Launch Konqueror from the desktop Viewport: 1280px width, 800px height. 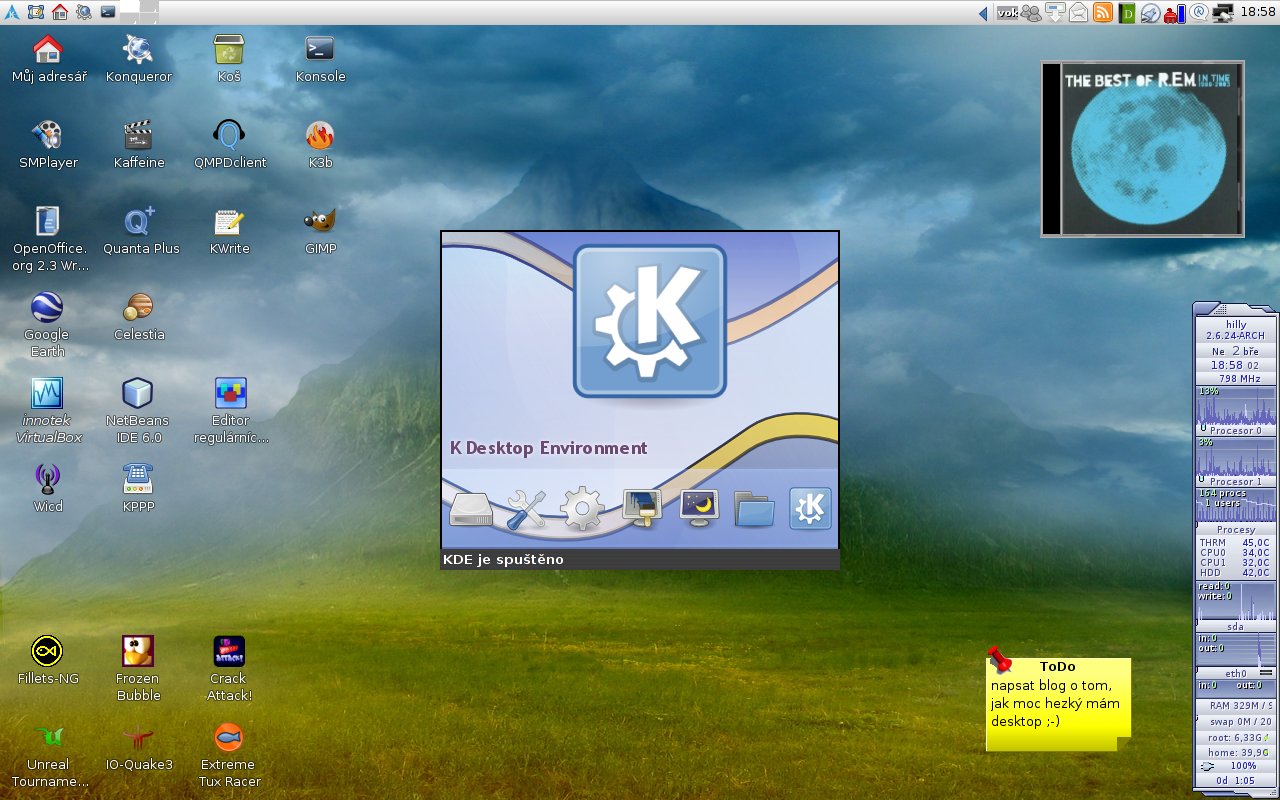point(138,58)
